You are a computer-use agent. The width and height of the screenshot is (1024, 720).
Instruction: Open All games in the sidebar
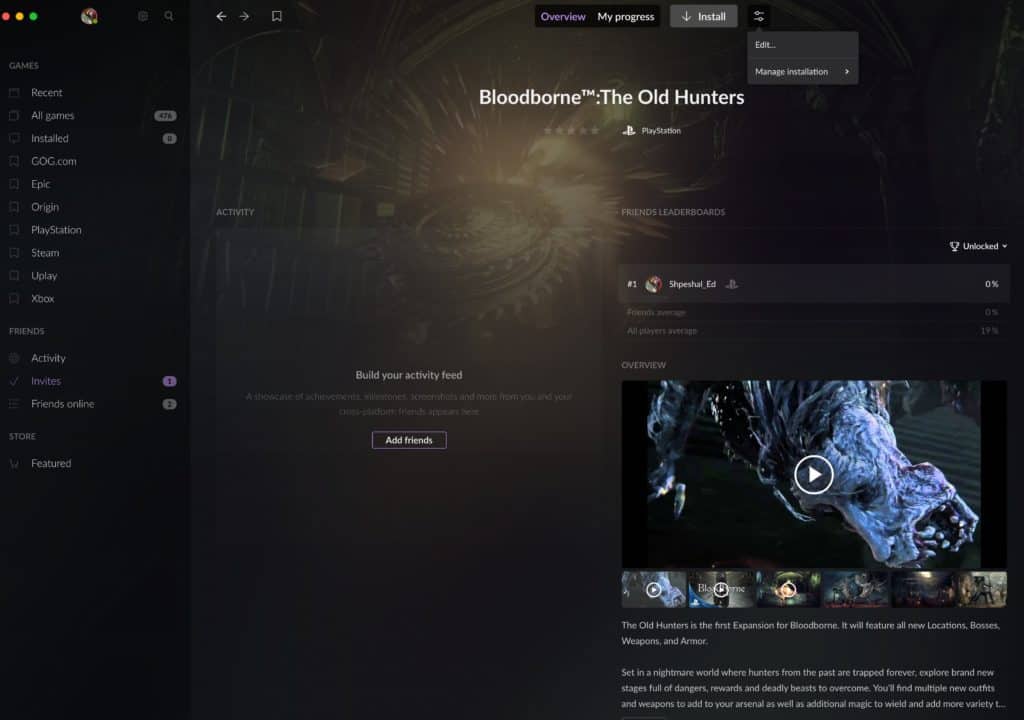(53, 116)
